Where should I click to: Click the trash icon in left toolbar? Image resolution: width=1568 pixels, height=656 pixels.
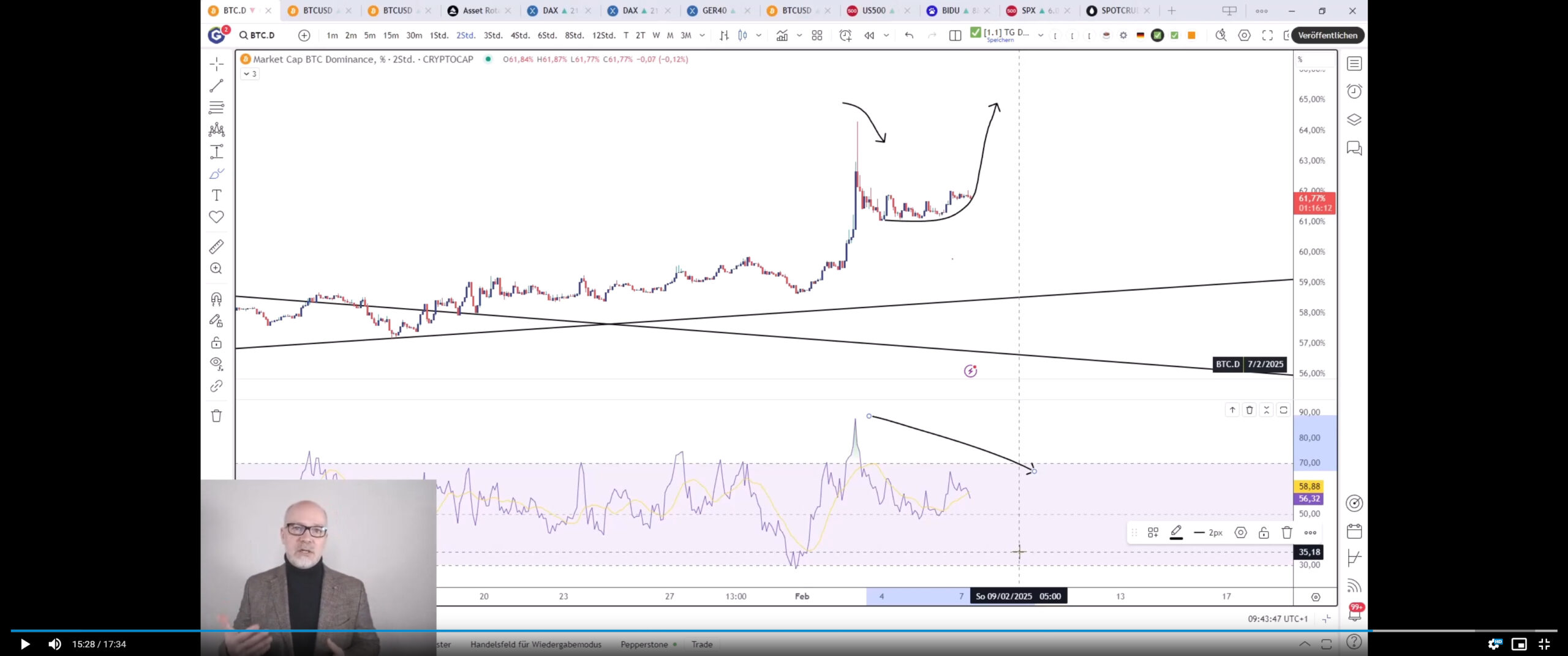click(x=216, y=416)
